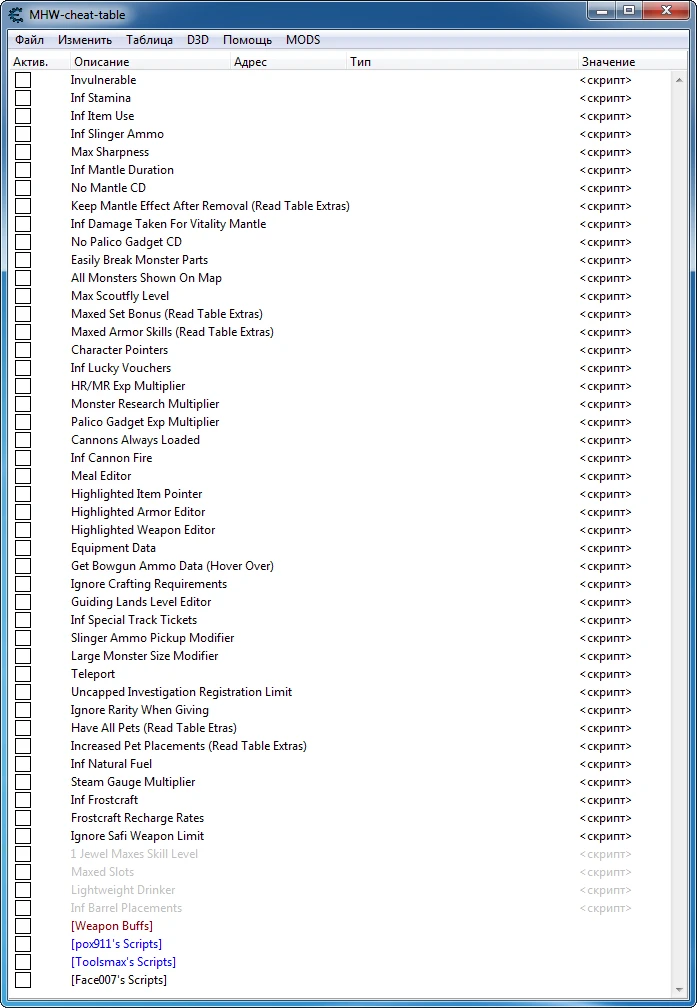Select the greyed Maxed Slots entry
This screenshot has width=697, height=1008.
[x=102, y=872]
